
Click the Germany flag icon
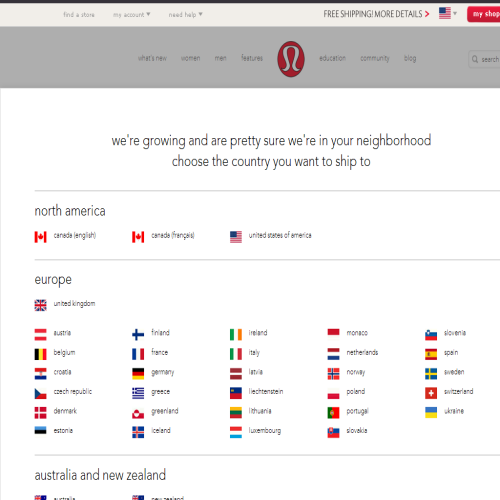pos(138,374)
